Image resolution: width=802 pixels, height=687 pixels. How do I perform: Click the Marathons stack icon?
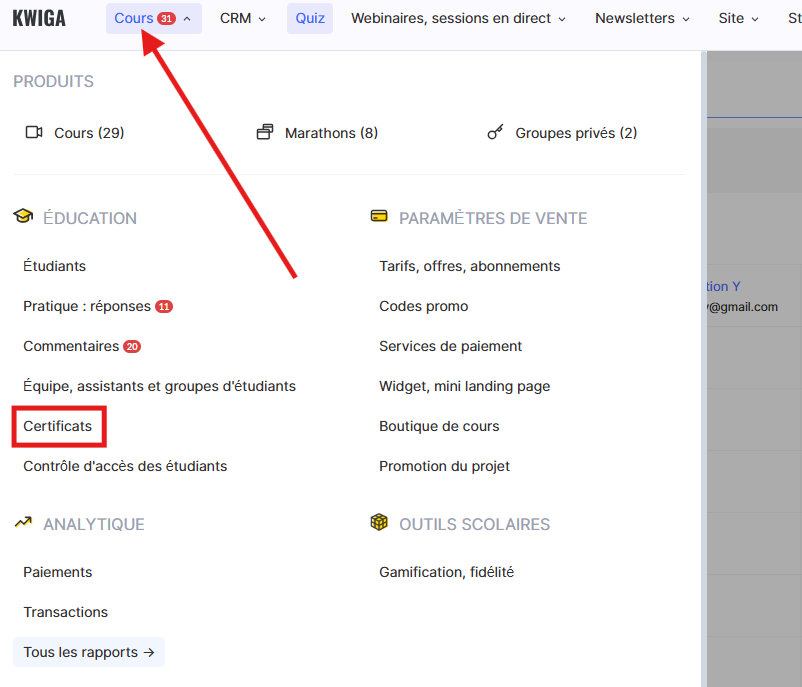265,133
